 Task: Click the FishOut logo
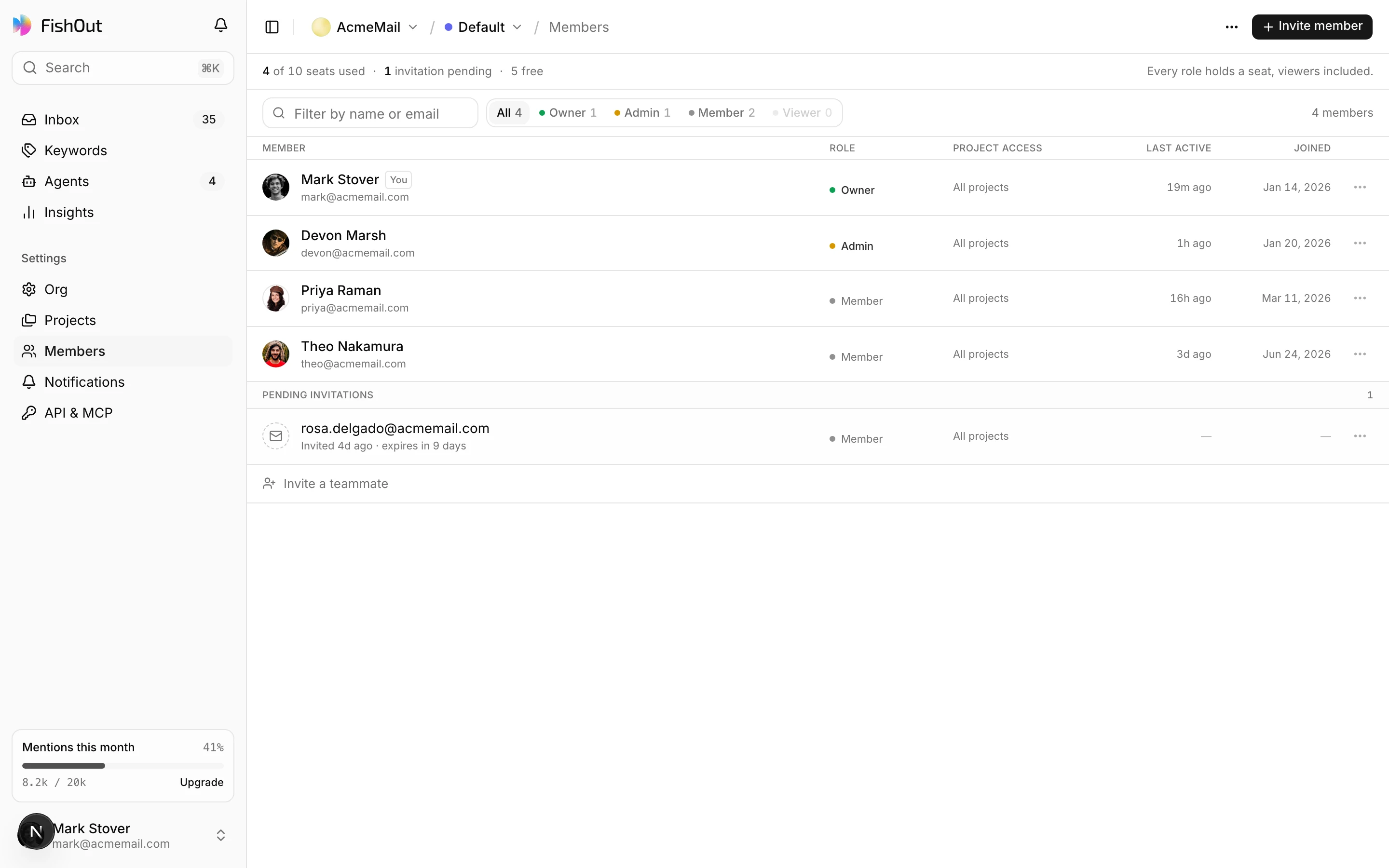[57, 25]
